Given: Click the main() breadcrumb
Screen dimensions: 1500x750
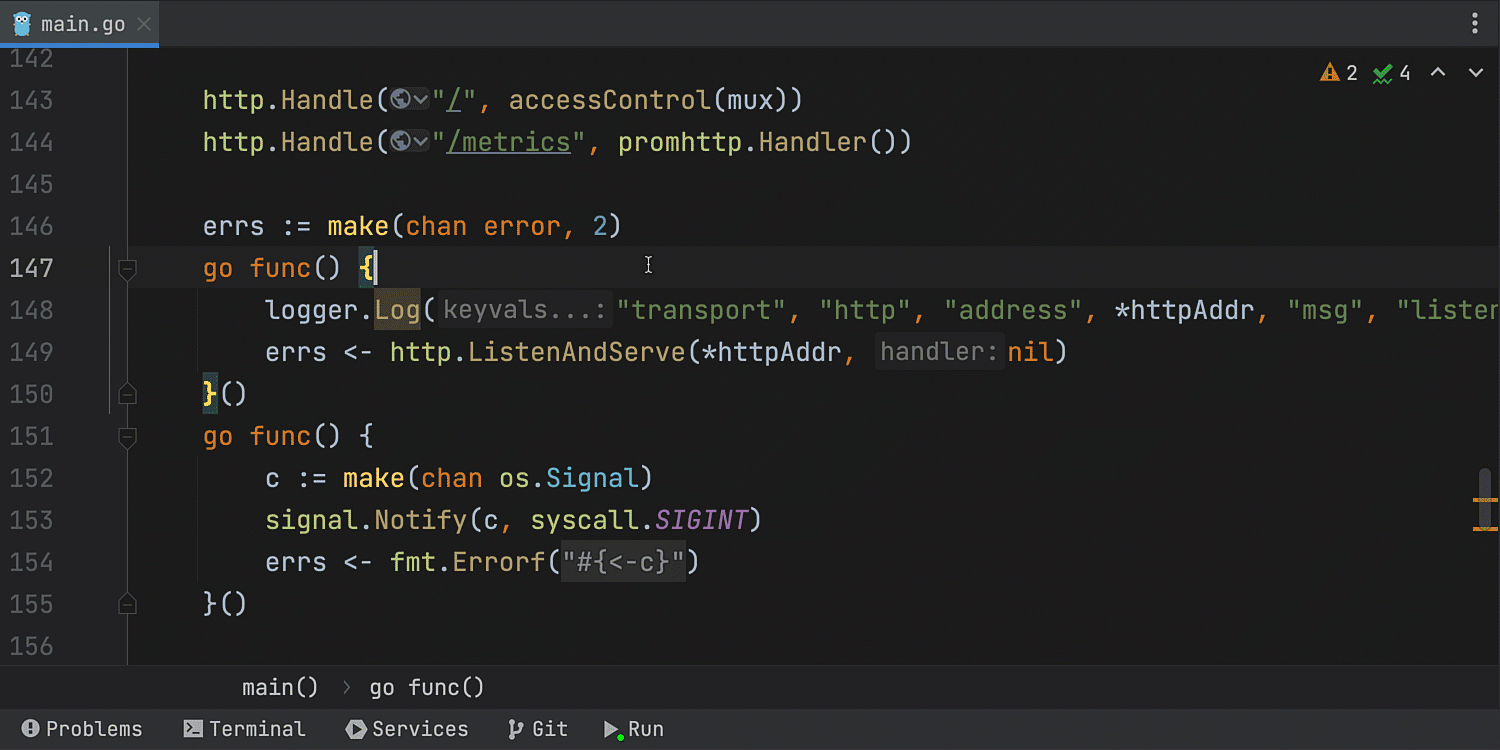Looking at the screenshot, I should click(280, 687).
